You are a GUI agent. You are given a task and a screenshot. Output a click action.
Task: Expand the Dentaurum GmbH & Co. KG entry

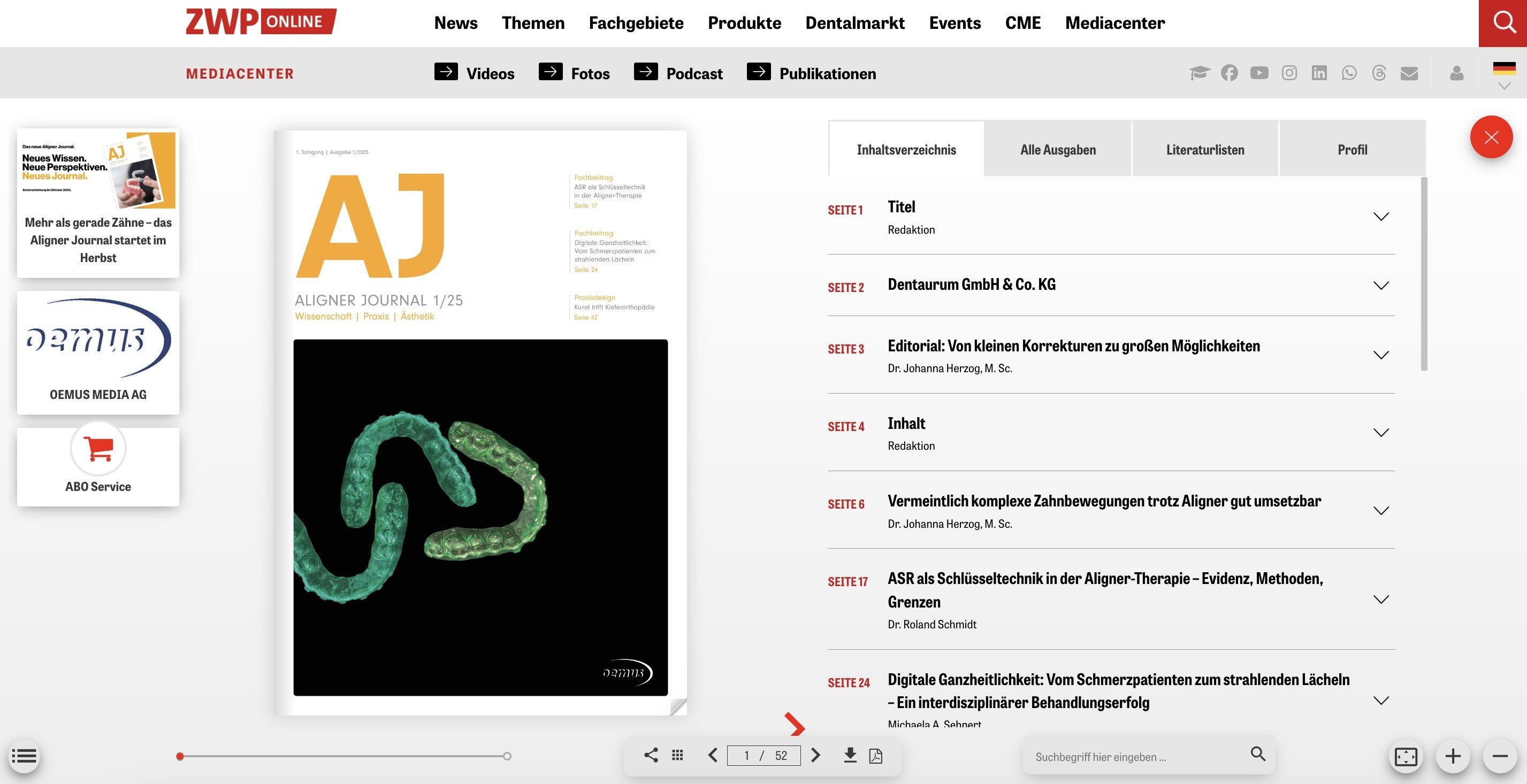point(1380,286)
